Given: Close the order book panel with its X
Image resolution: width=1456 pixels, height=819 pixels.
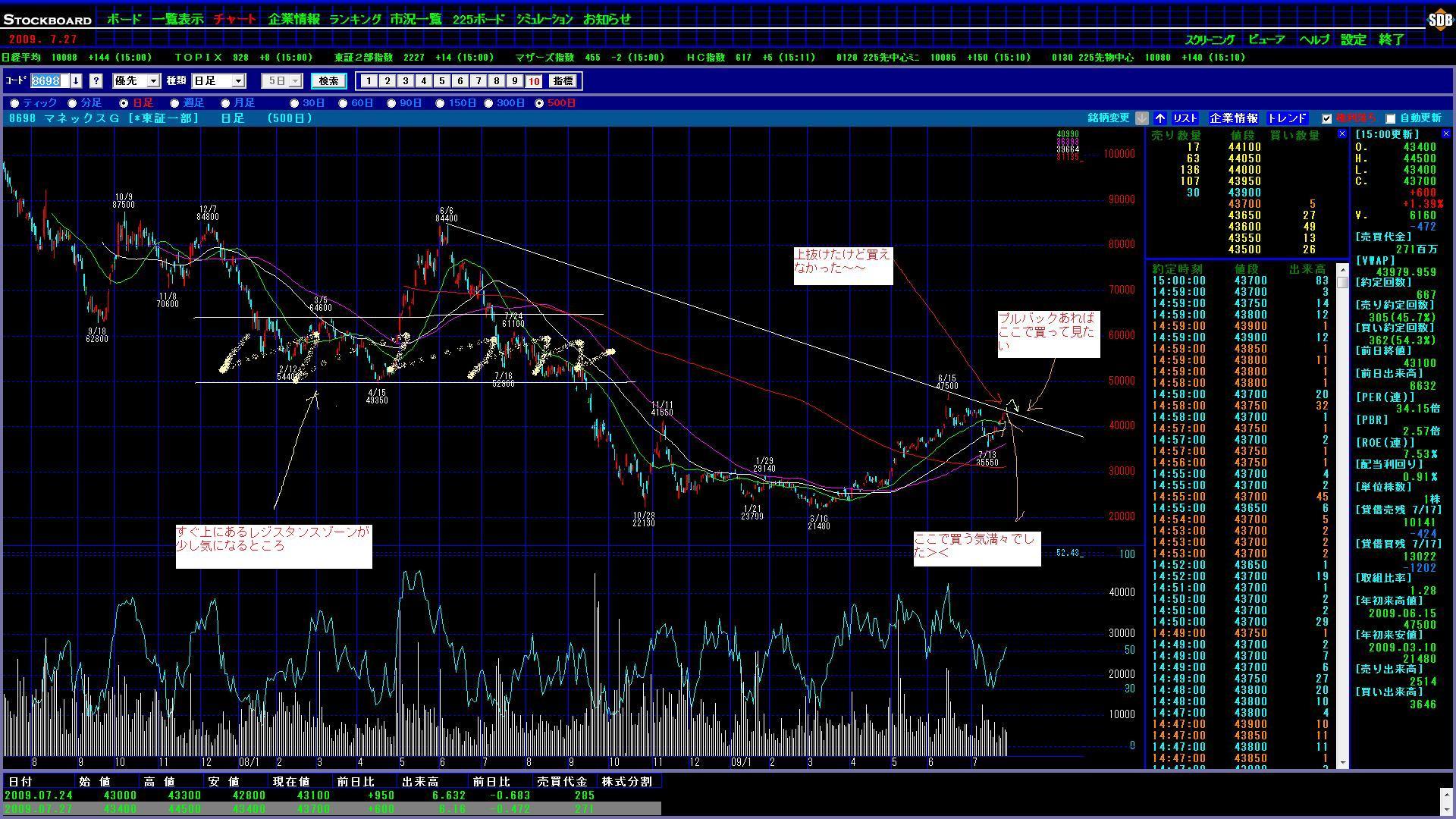Looking at the screenshot, I should (x=1341, y=134).
